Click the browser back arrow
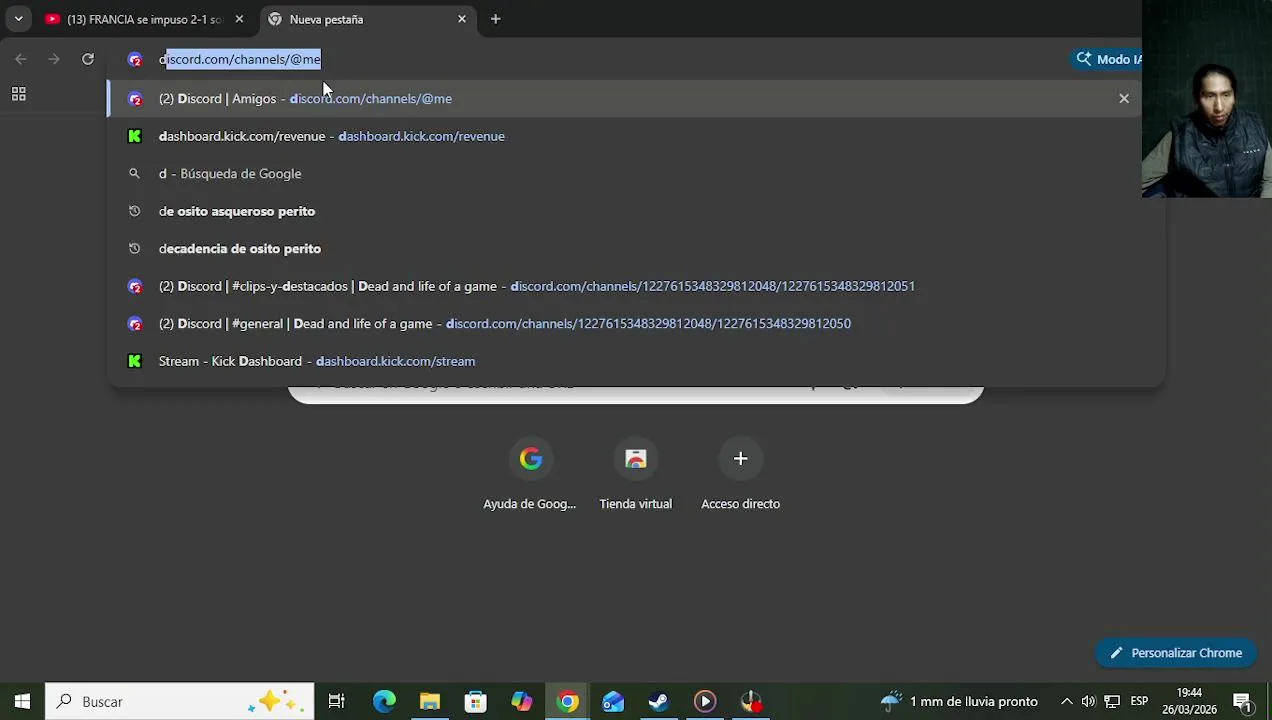Screen dimensions: 1272x720 [x=21, y=59]
